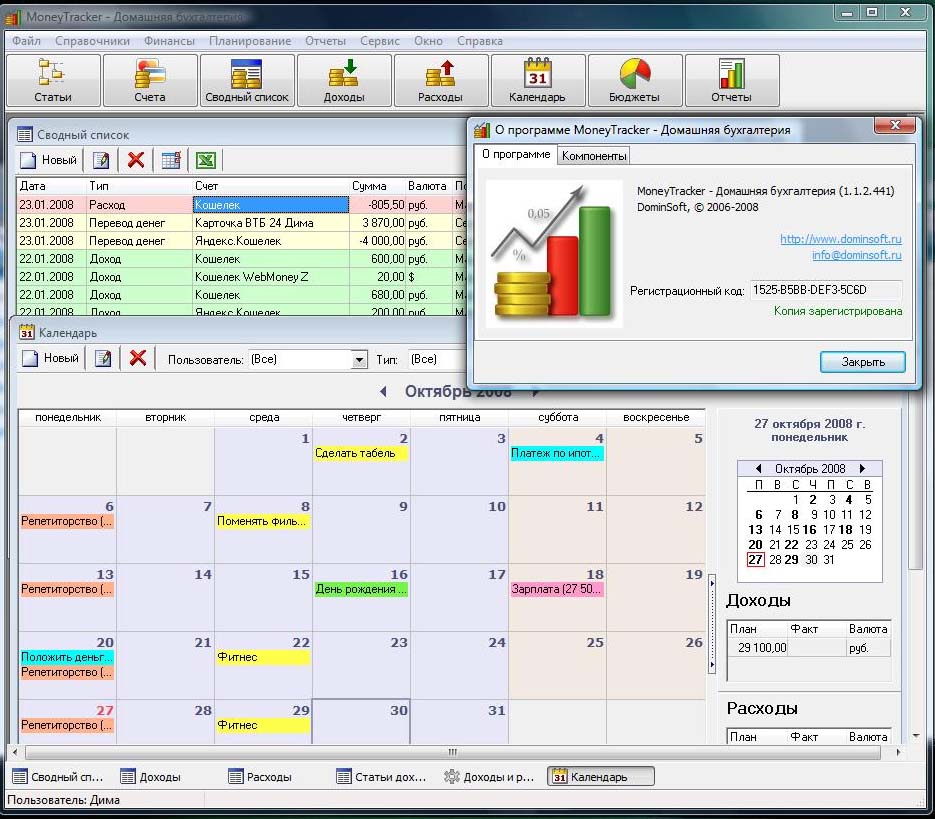
Task: Edit the selected record in Сводный список
Action: (x=101, y=160)
